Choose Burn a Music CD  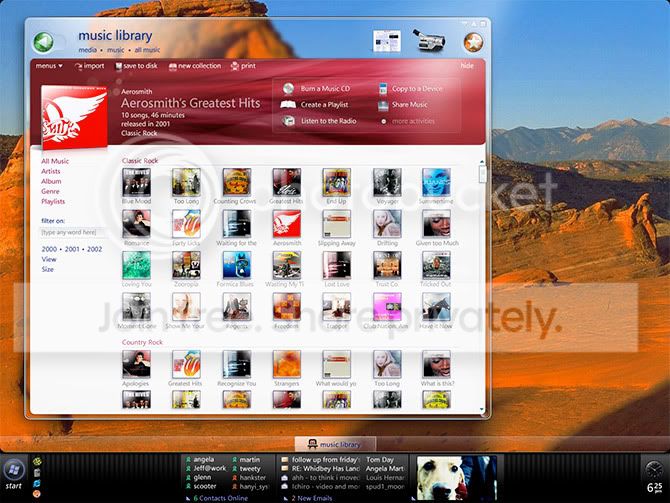tap(317, 88)
